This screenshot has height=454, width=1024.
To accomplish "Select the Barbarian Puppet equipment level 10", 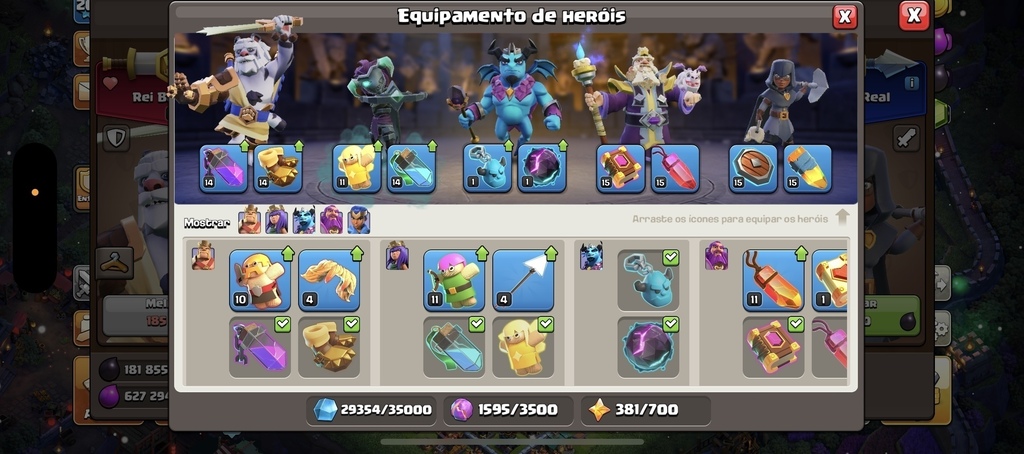I will [x=260, y=280].
